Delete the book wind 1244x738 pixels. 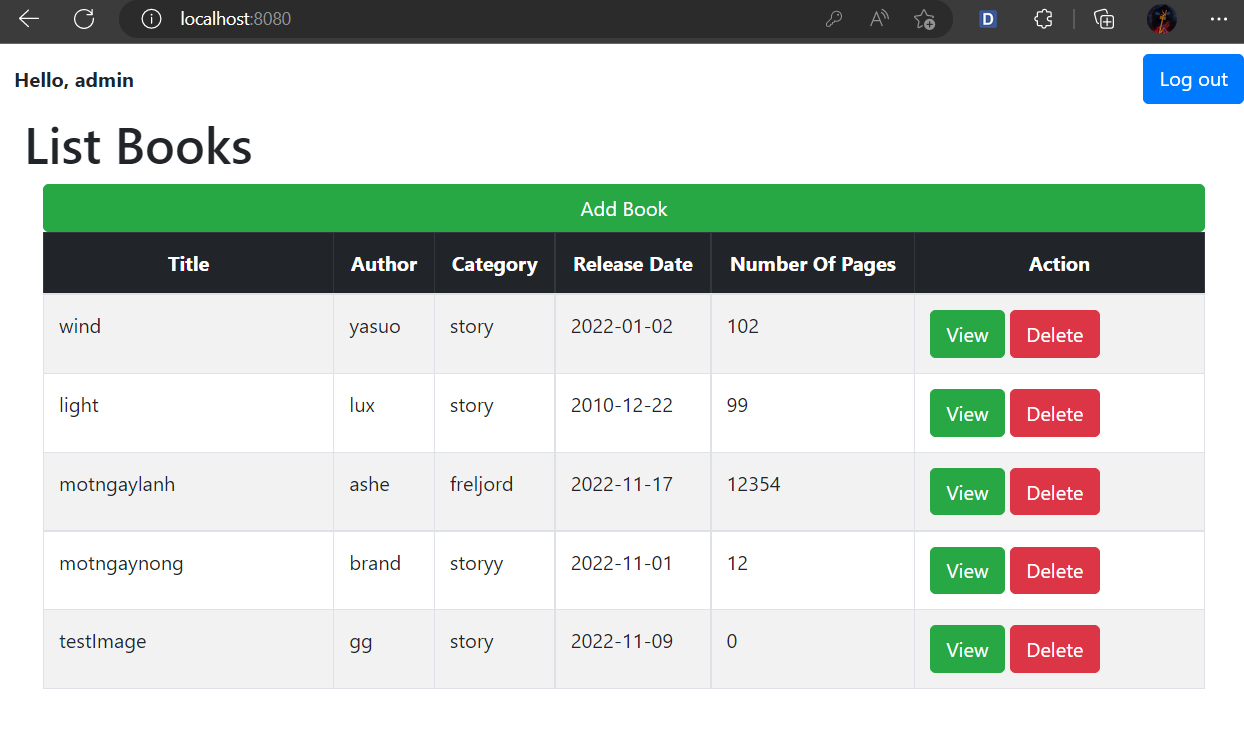1054,334
